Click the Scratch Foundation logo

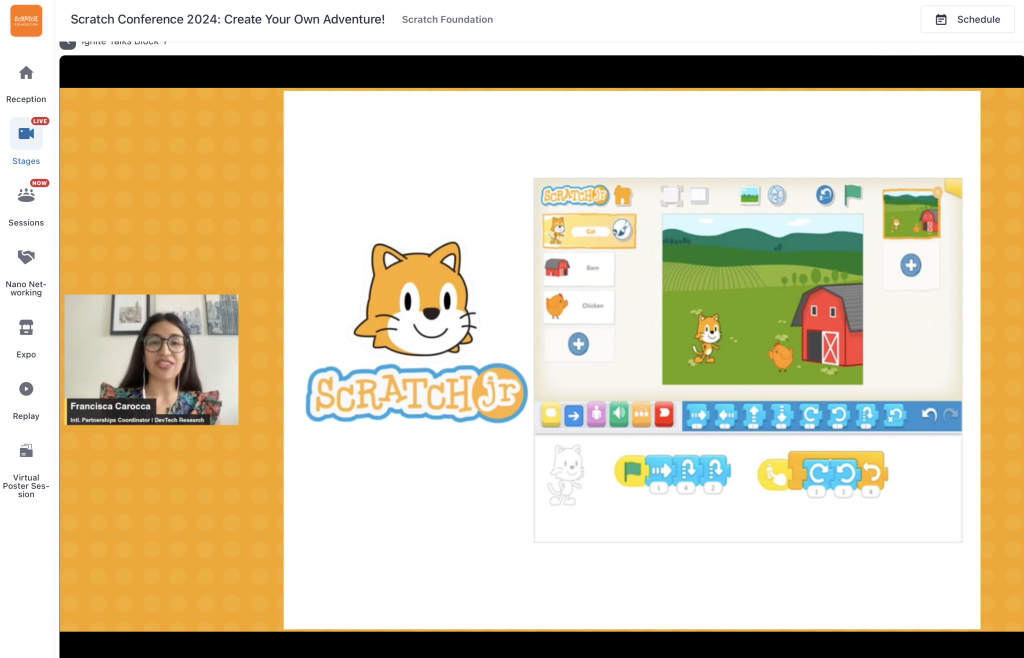tap(26, 20)
